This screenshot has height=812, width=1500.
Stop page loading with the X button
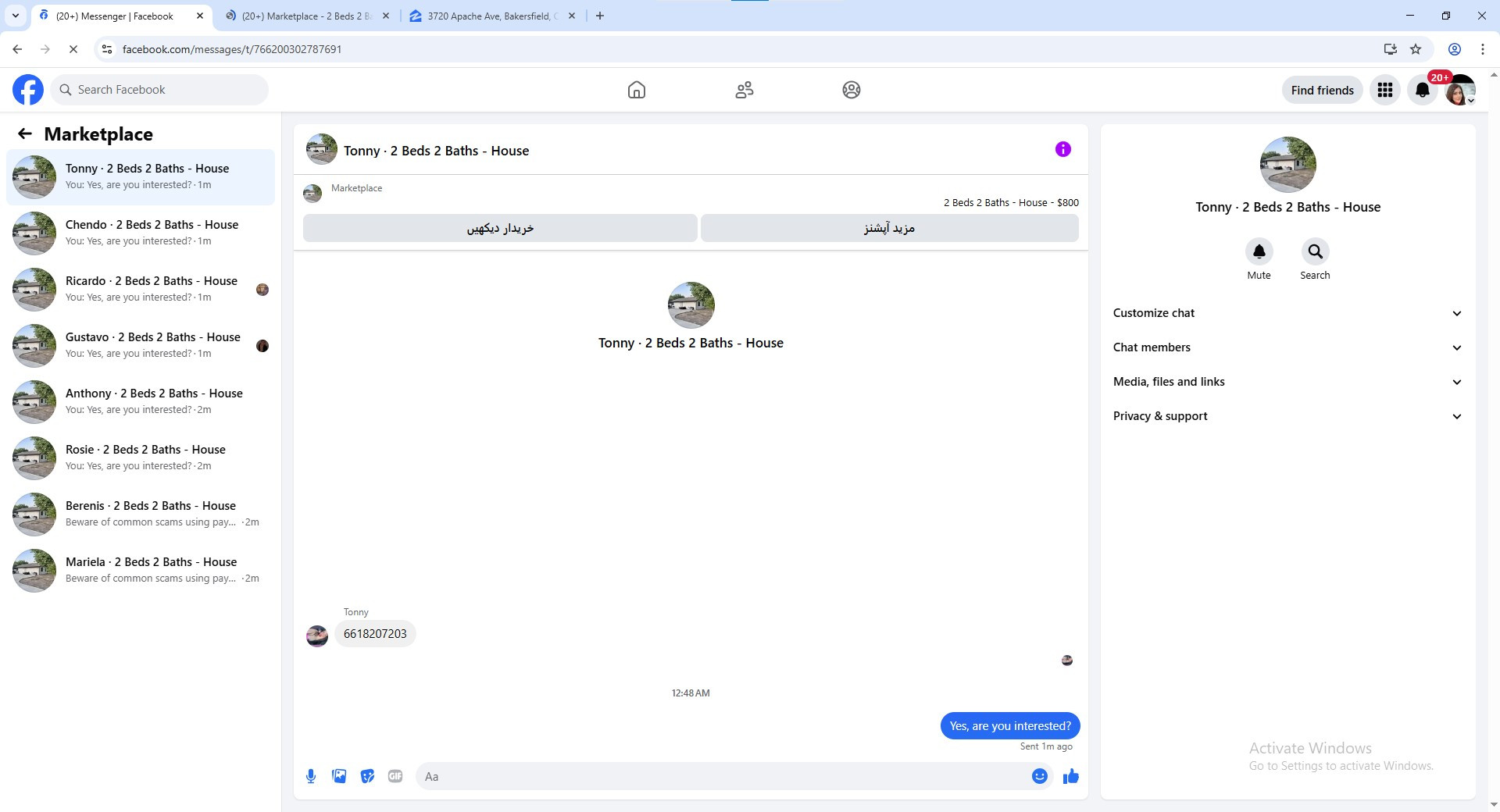coord(73,49)
